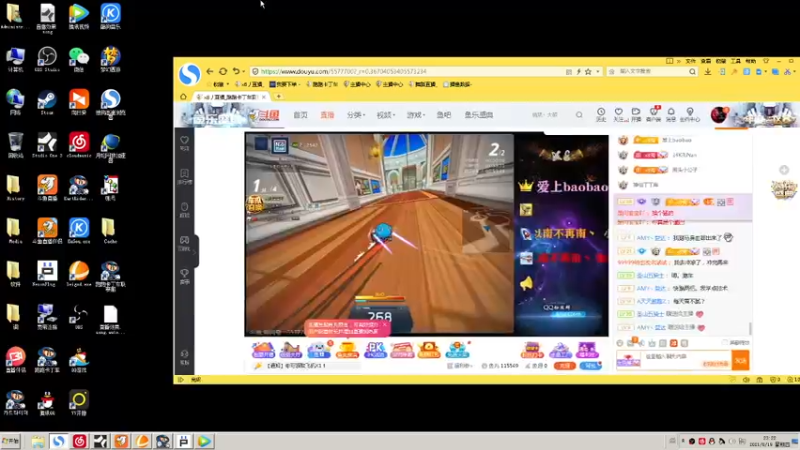Open the Steam desktop shortcut

(47, 102)
